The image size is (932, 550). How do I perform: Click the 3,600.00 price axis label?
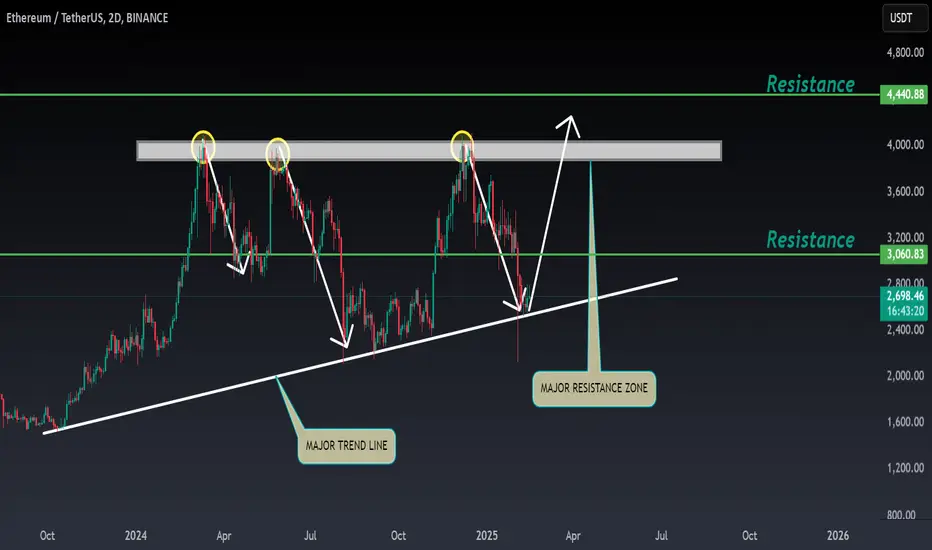[905, 191]
